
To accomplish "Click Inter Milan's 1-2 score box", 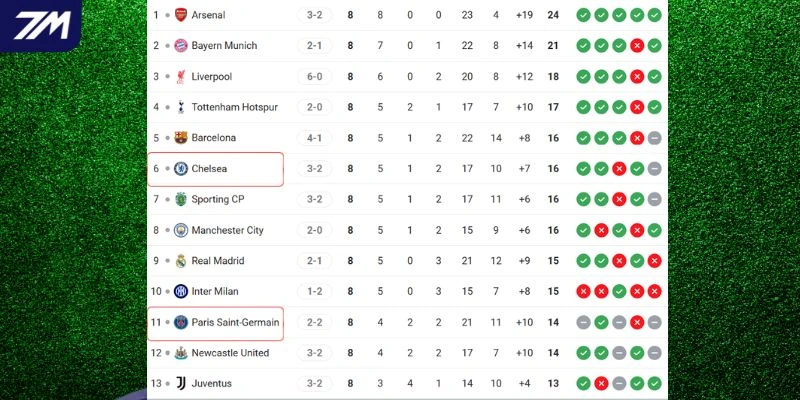I will pyautogui.click(x=314, y=292).
